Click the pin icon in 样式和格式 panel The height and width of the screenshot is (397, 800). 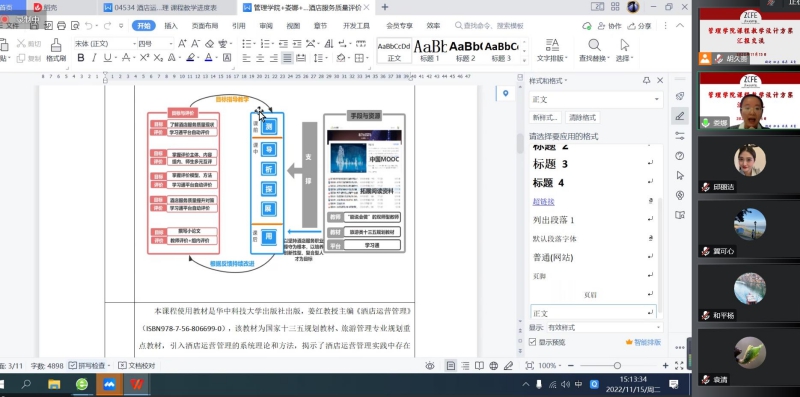pyautogui.click(x=646, y=81)
